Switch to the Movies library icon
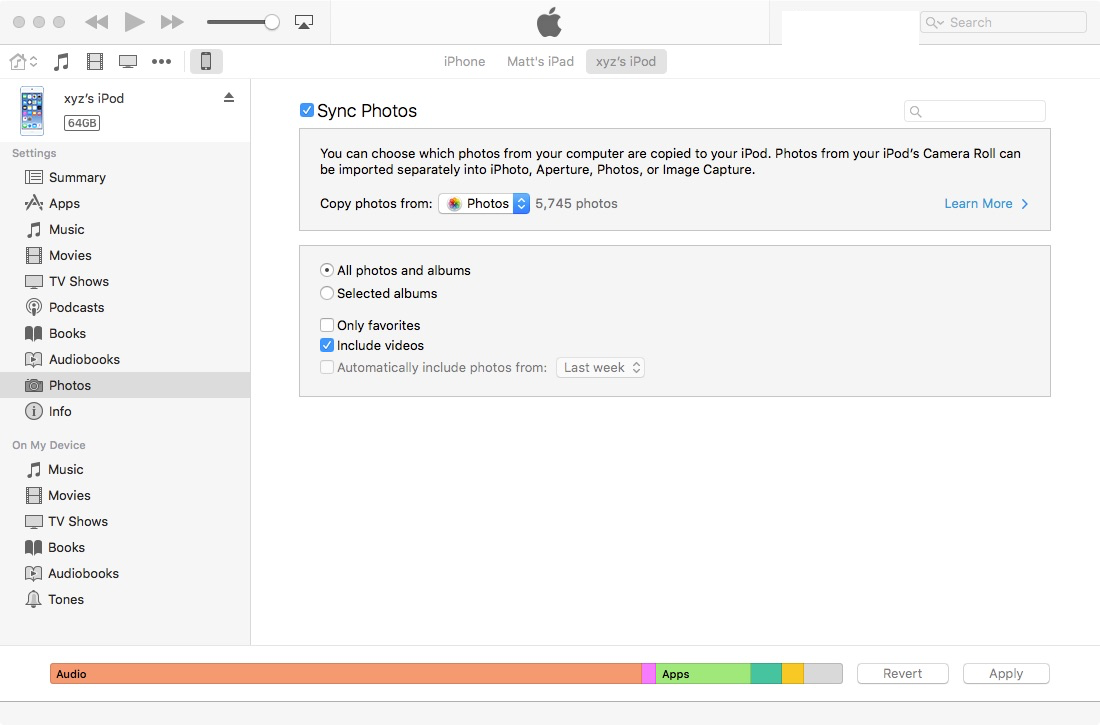This screenshot has width=1100, height=725. [95, 62]
